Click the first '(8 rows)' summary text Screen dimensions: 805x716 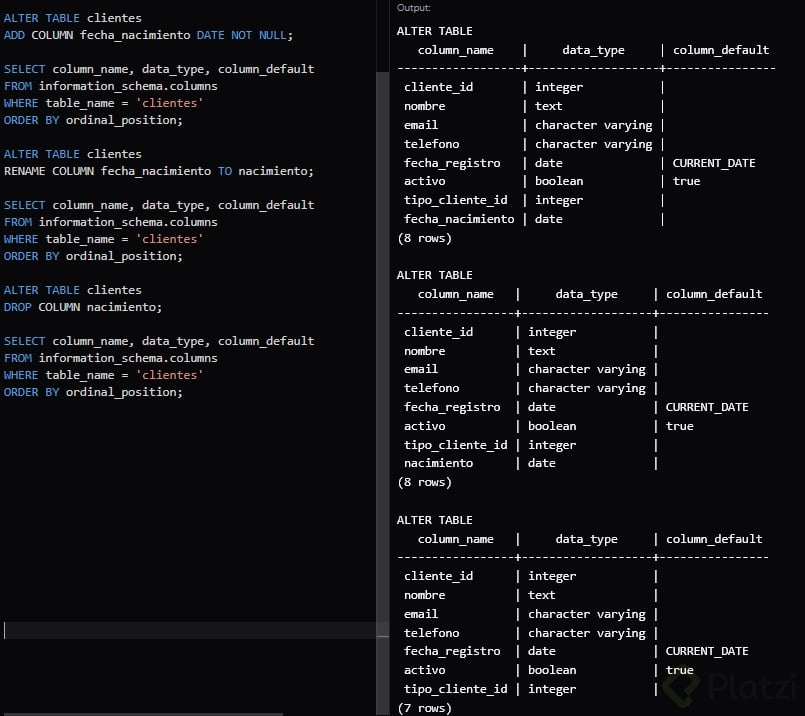pyautogui.click(x=425, y=238)
